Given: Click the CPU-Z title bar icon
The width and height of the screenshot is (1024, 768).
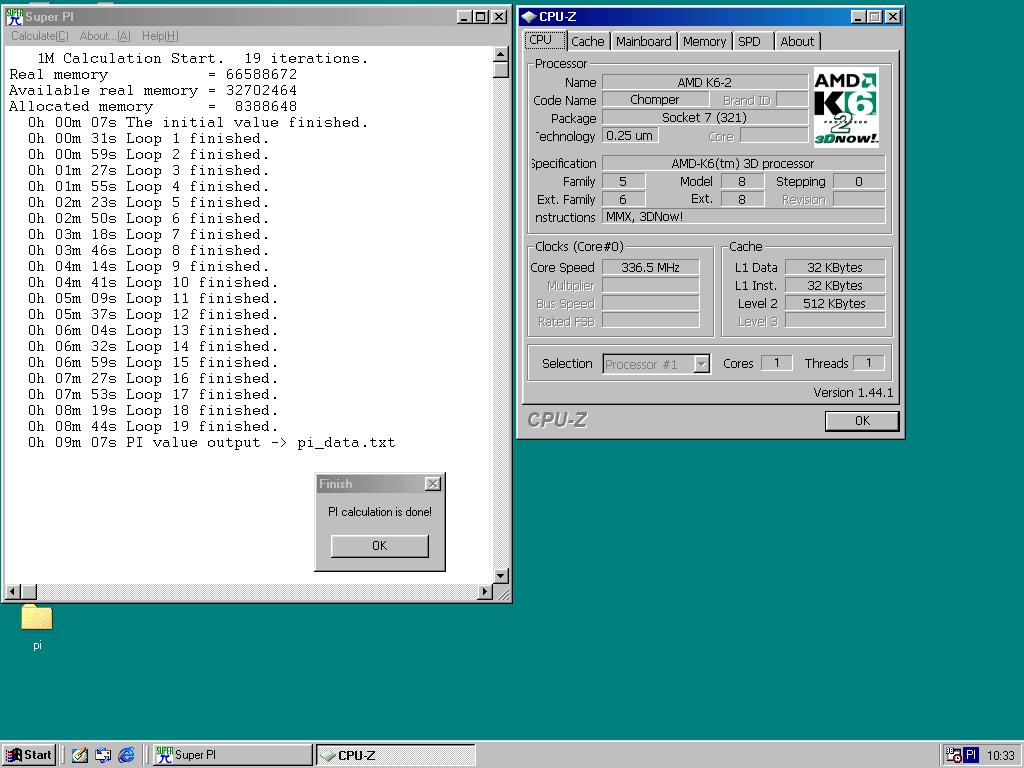Looking at the screenshot, I should (529, 17).
